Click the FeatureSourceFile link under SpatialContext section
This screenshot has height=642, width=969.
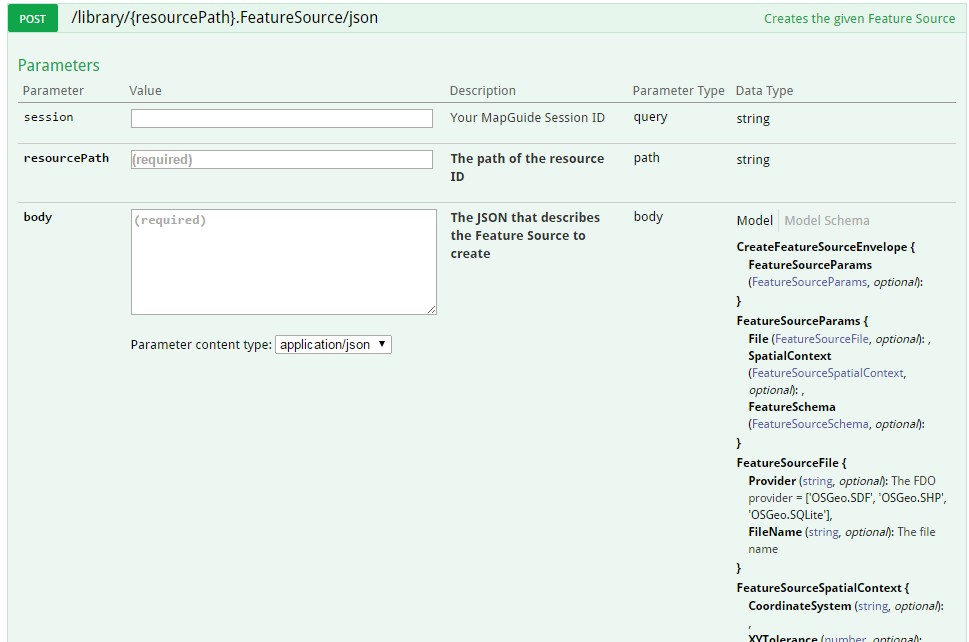click(821, 337)
